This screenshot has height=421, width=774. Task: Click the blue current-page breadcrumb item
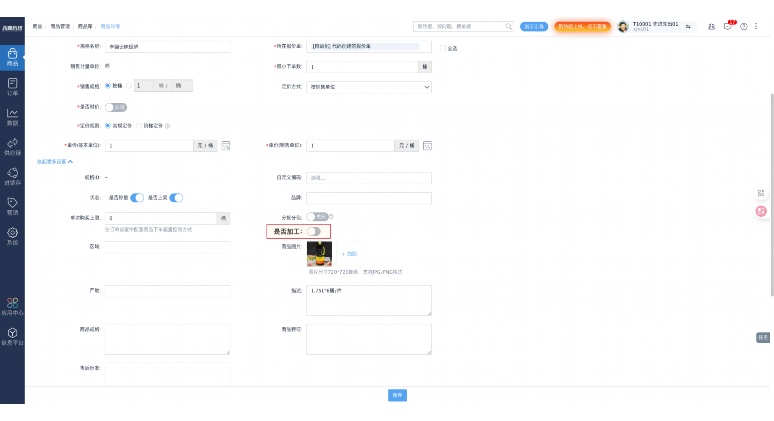coord(110,27)
